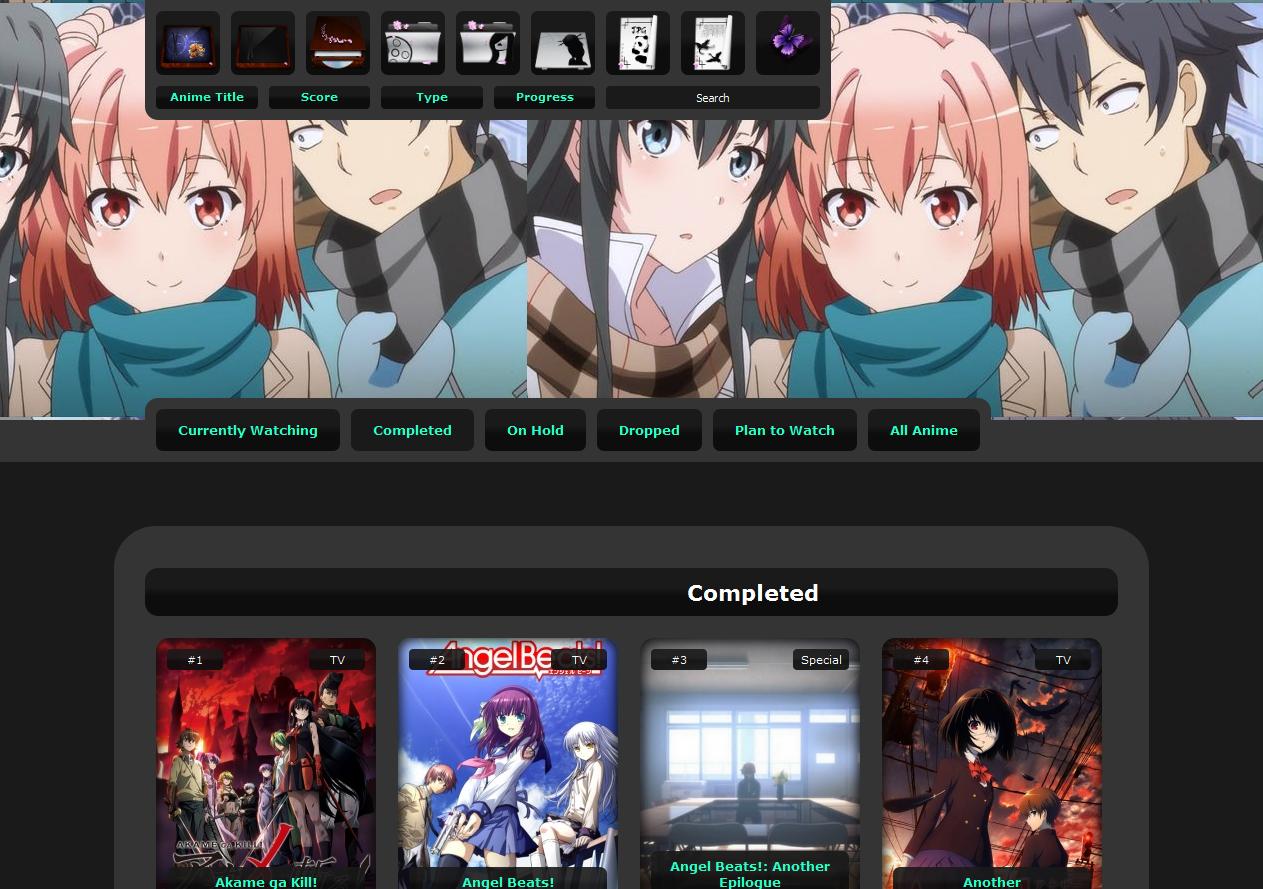This screenshot has height=889, width=1263.
Task: Sort the list by Progress
Action: 545,97
